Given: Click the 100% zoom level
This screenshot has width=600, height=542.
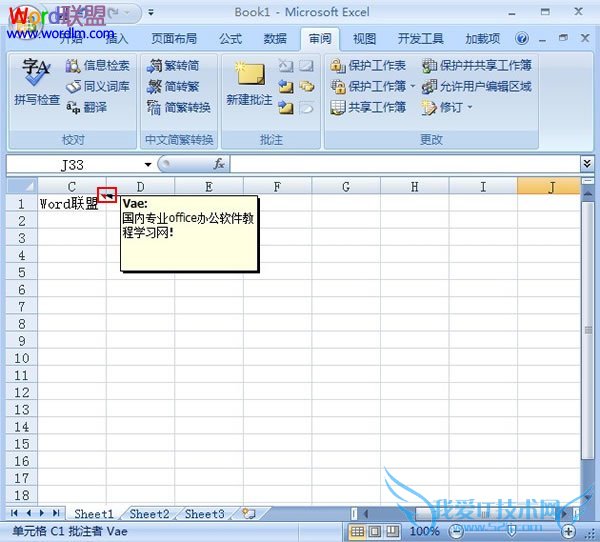Looking at the screenshot, I should [x=424, y=531].
